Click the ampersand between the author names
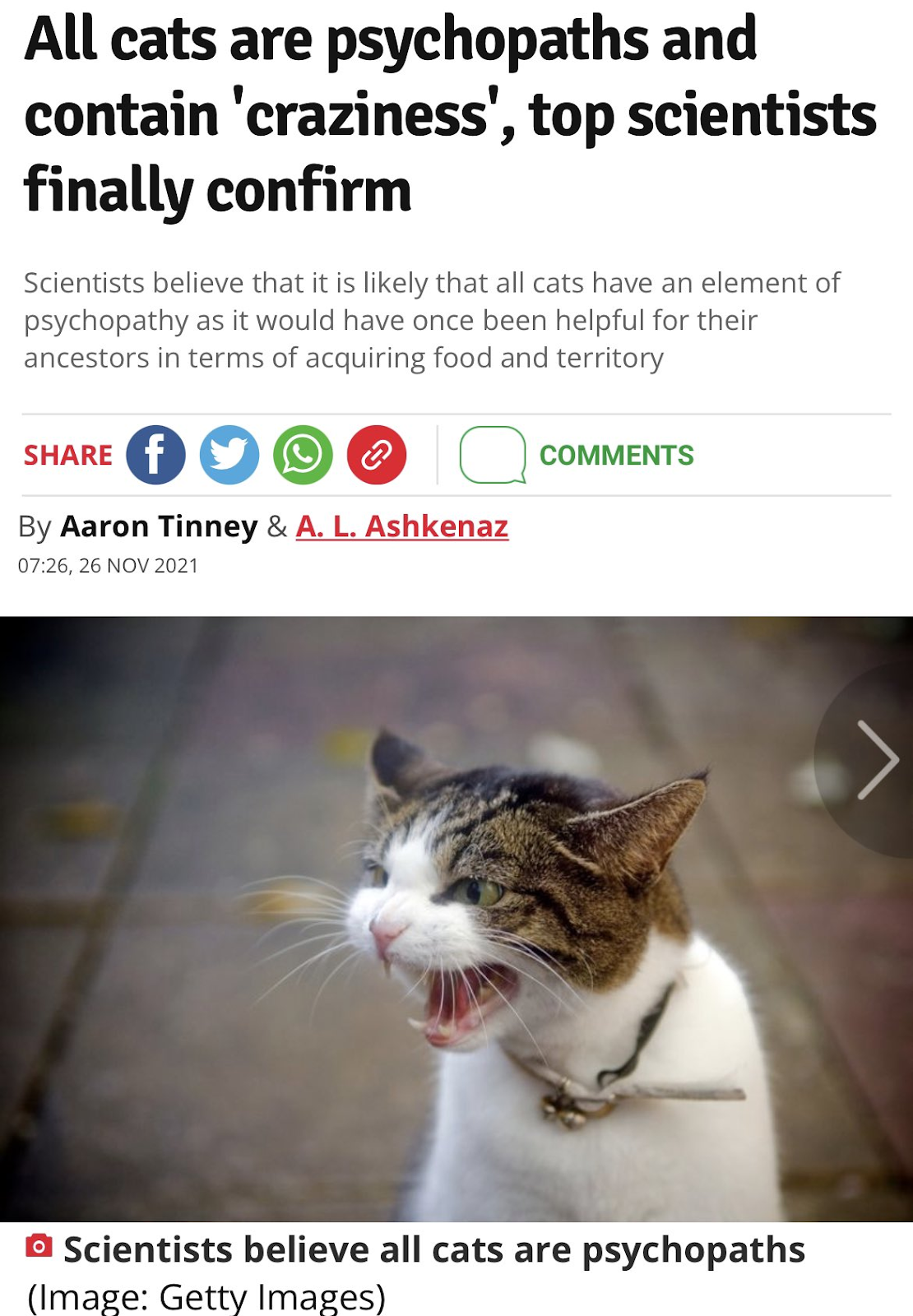913x1316 pixels. pos(277,526)
